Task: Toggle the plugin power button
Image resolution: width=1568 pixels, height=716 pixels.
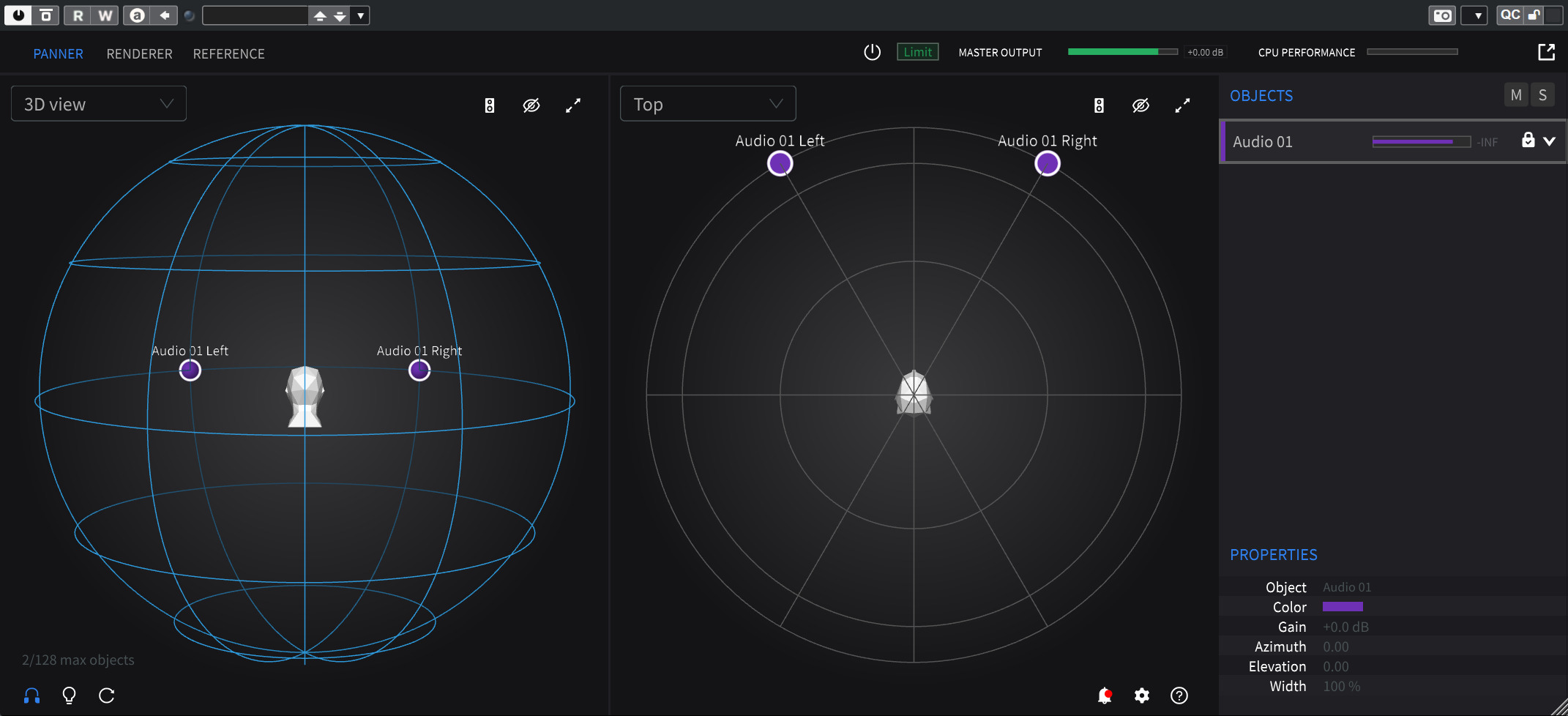Action: (x=872, y=52)
